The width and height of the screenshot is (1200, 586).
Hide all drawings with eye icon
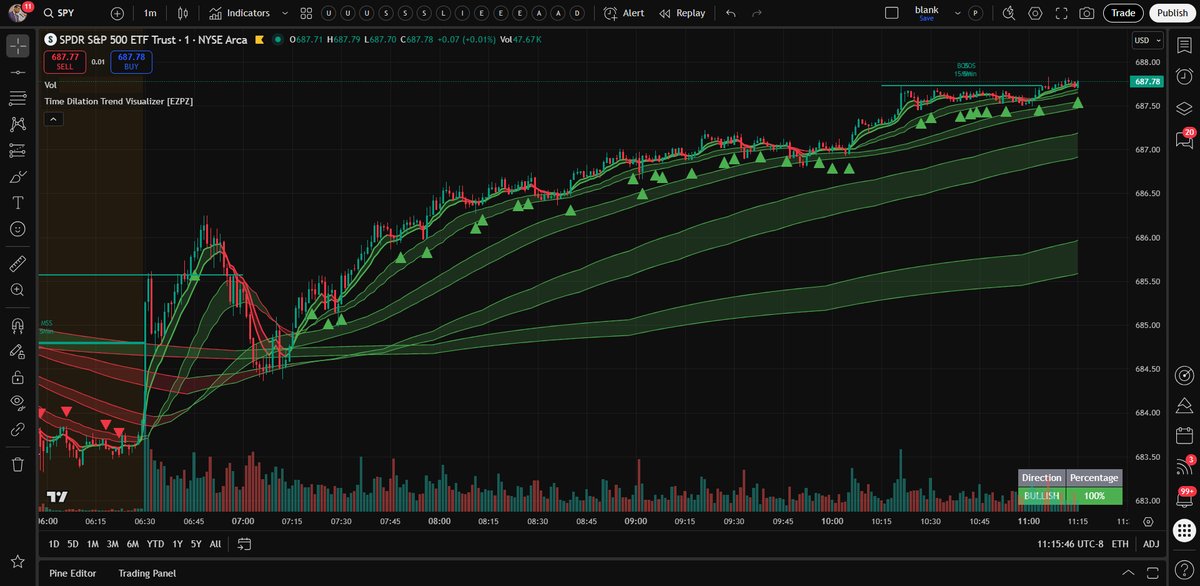point(17,403)
